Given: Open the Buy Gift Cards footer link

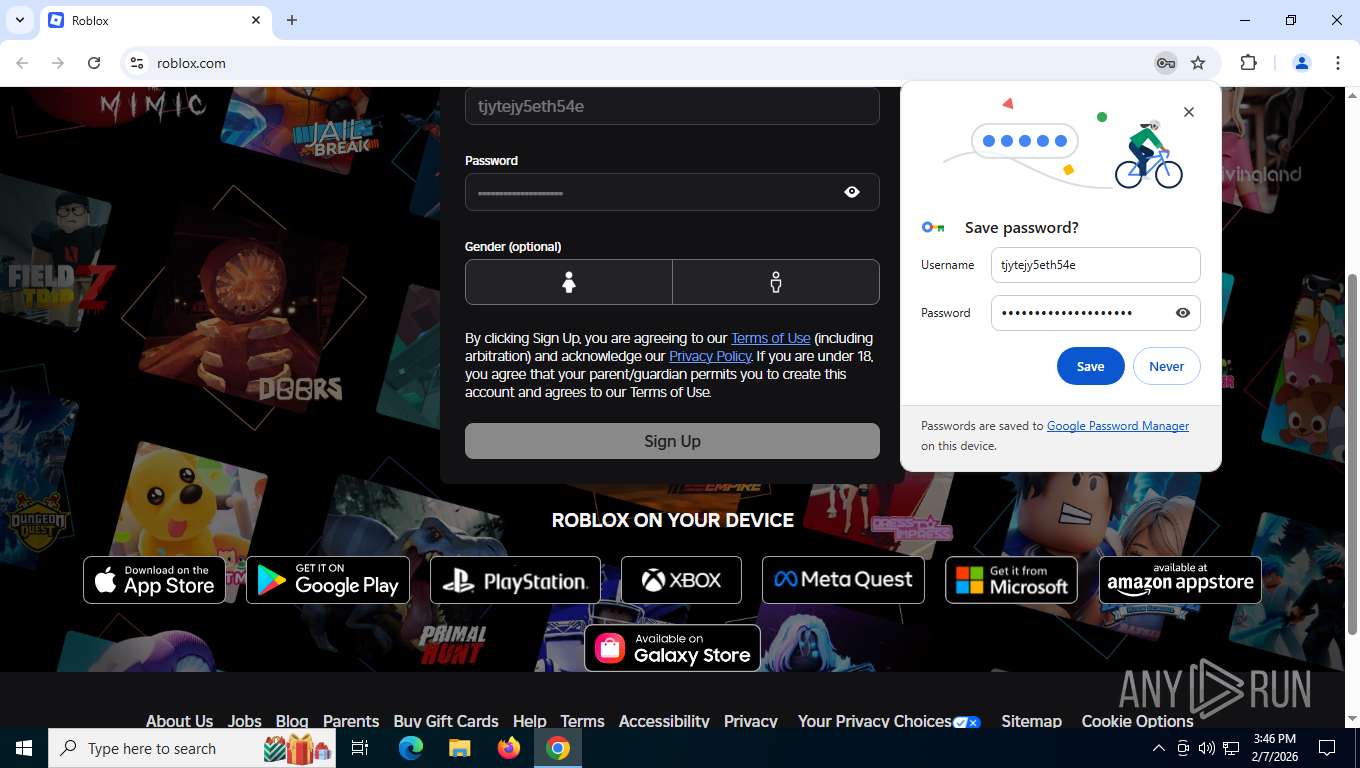Looking at the screenshot, I should tap(446, 720).
